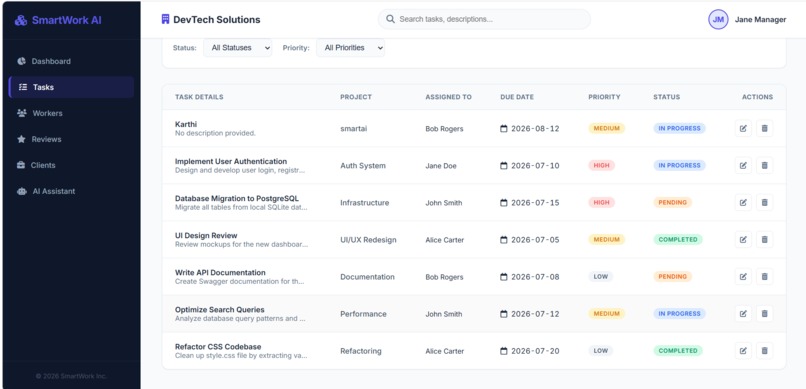Click the Due Date column header
The width and height of the screenshot is (806, 389).
pyautogui.click(x=517, y=97)
